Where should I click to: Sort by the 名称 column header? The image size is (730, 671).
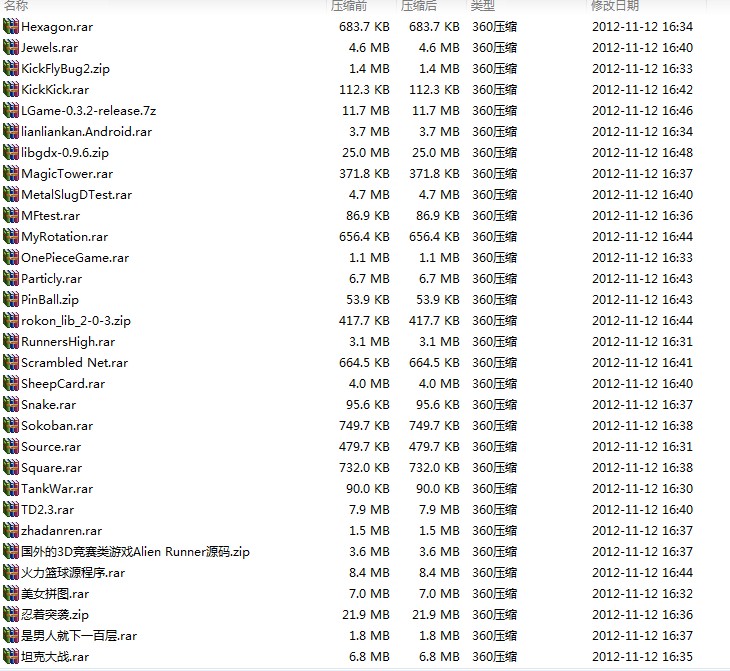[16, 6]
